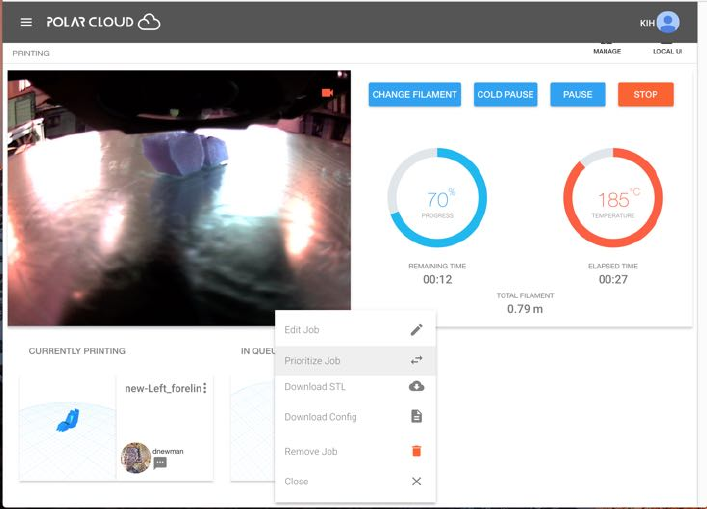
Task: Click dnewman's chat bubble icon
Action: pos(160,463)
